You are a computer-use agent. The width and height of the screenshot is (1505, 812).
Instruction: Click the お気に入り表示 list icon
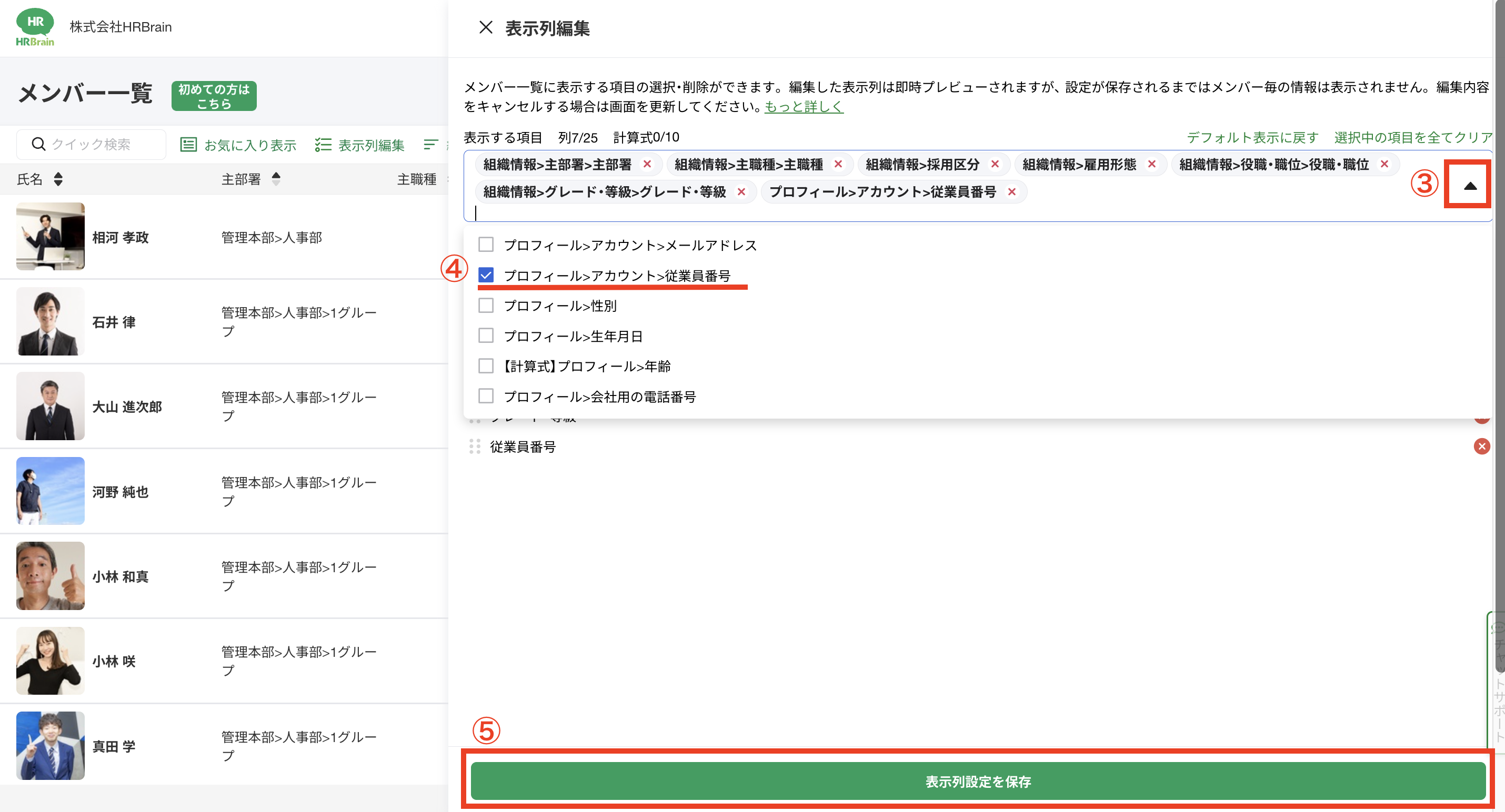(188, 144)
